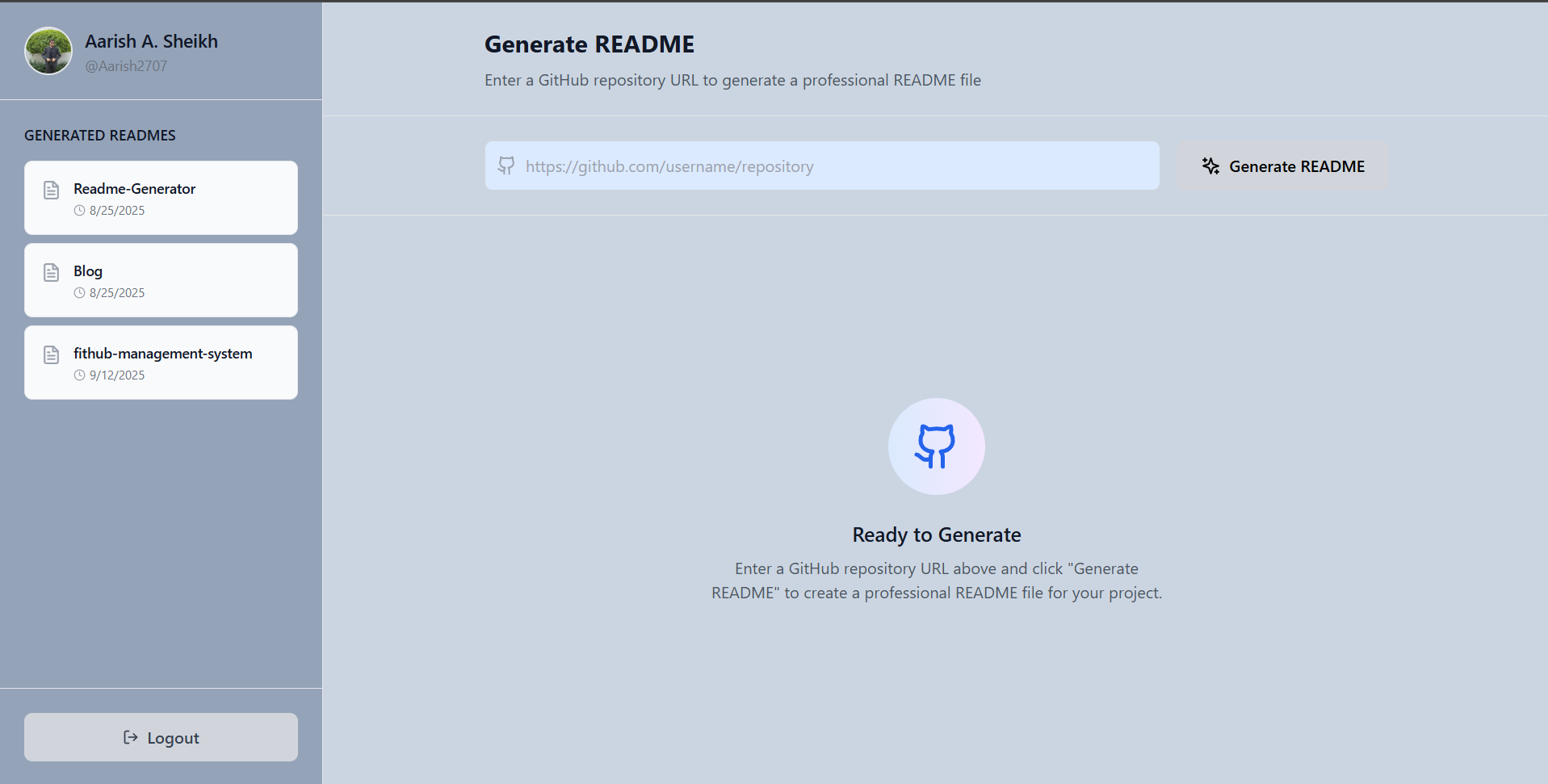Click the Aarish A. Sheikh profile name
The width and height of the screenshot is (1548, 784).
pyautogui.click(x=151, y=41)
